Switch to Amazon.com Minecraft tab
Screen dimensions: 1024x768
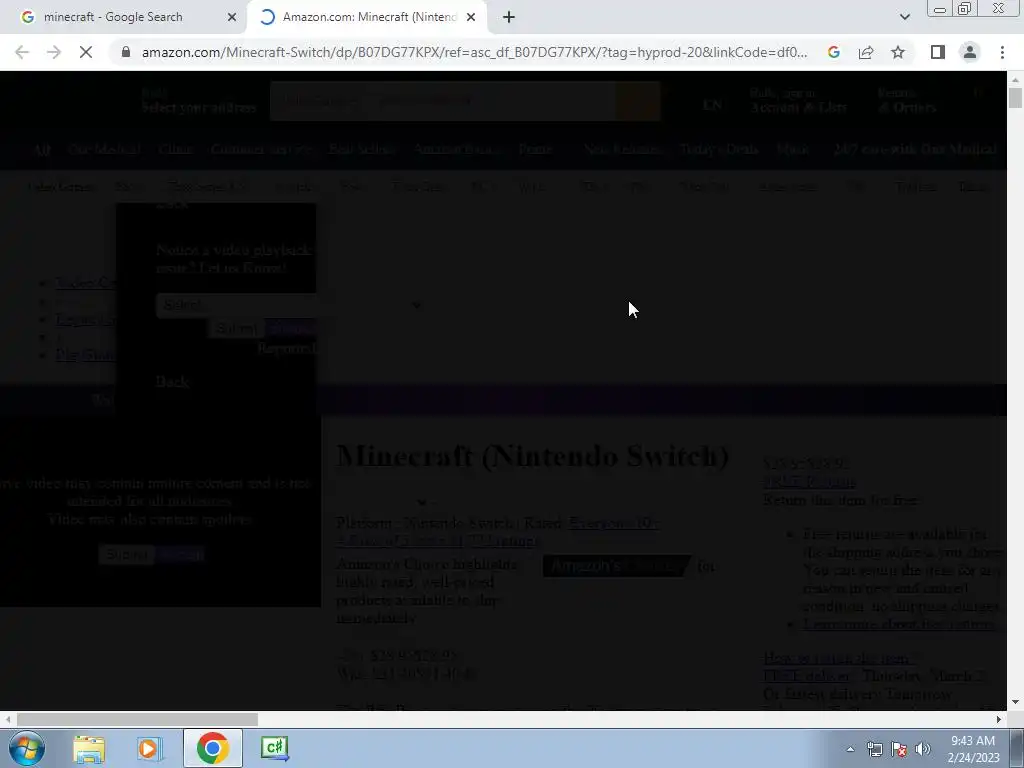[369, 17]
